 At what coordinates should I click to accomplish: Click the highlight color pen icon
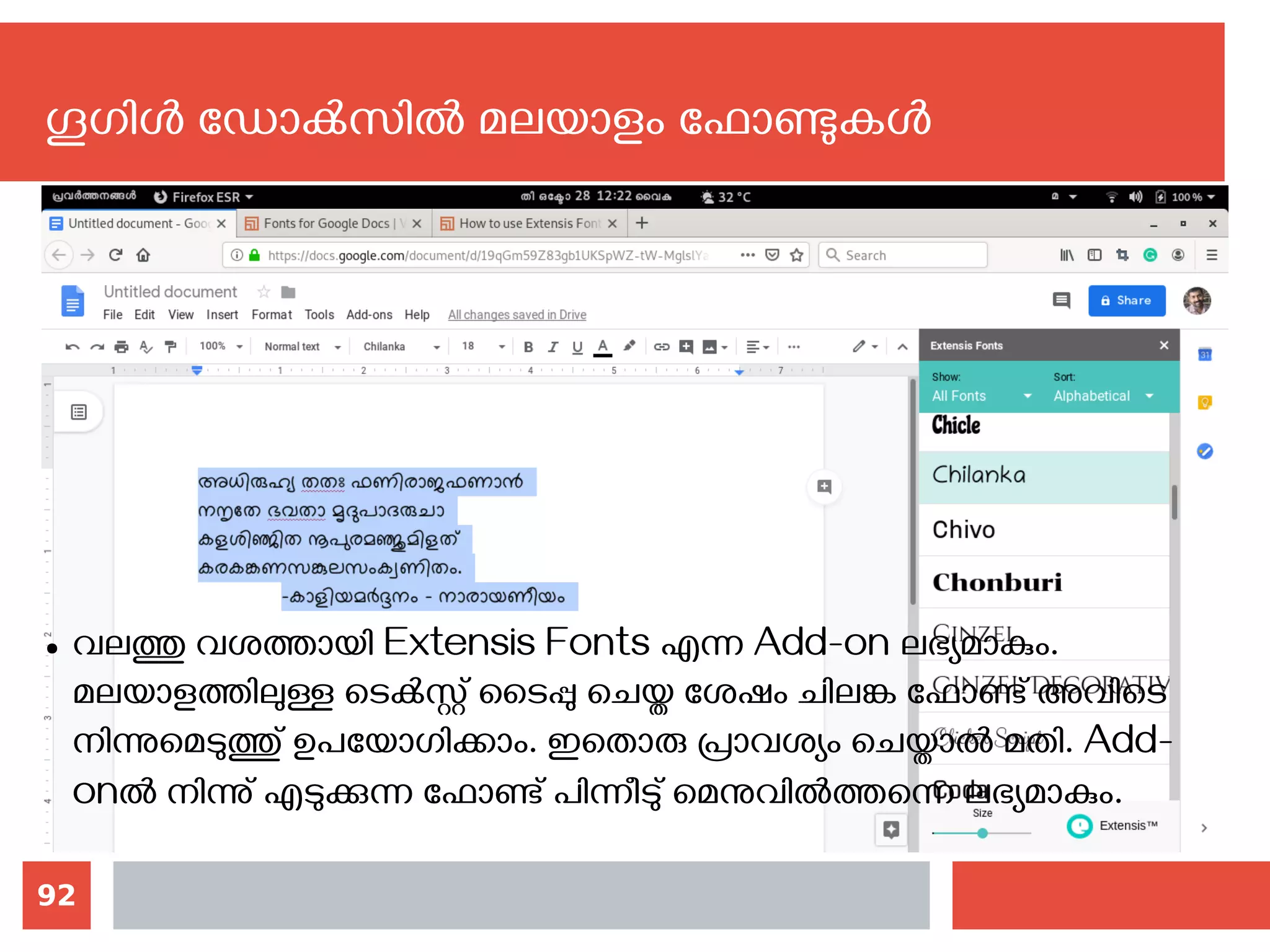point(629,346)
